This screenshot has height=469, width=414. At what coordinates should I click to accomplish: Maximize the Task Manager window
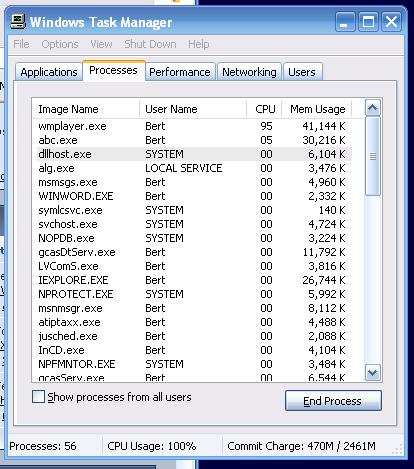click(x=368, y=22)
